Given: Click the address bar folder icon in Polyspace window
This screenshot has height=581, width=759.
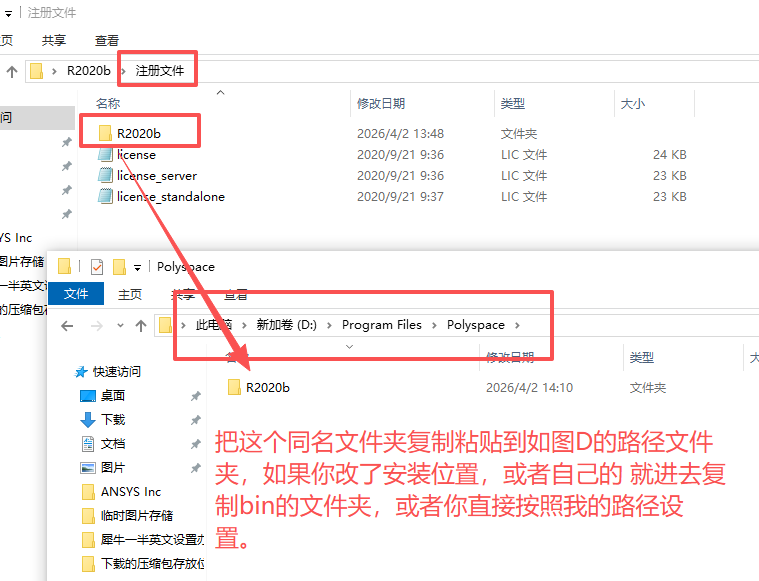Looking at the screenshot, I should coord(165,325).
